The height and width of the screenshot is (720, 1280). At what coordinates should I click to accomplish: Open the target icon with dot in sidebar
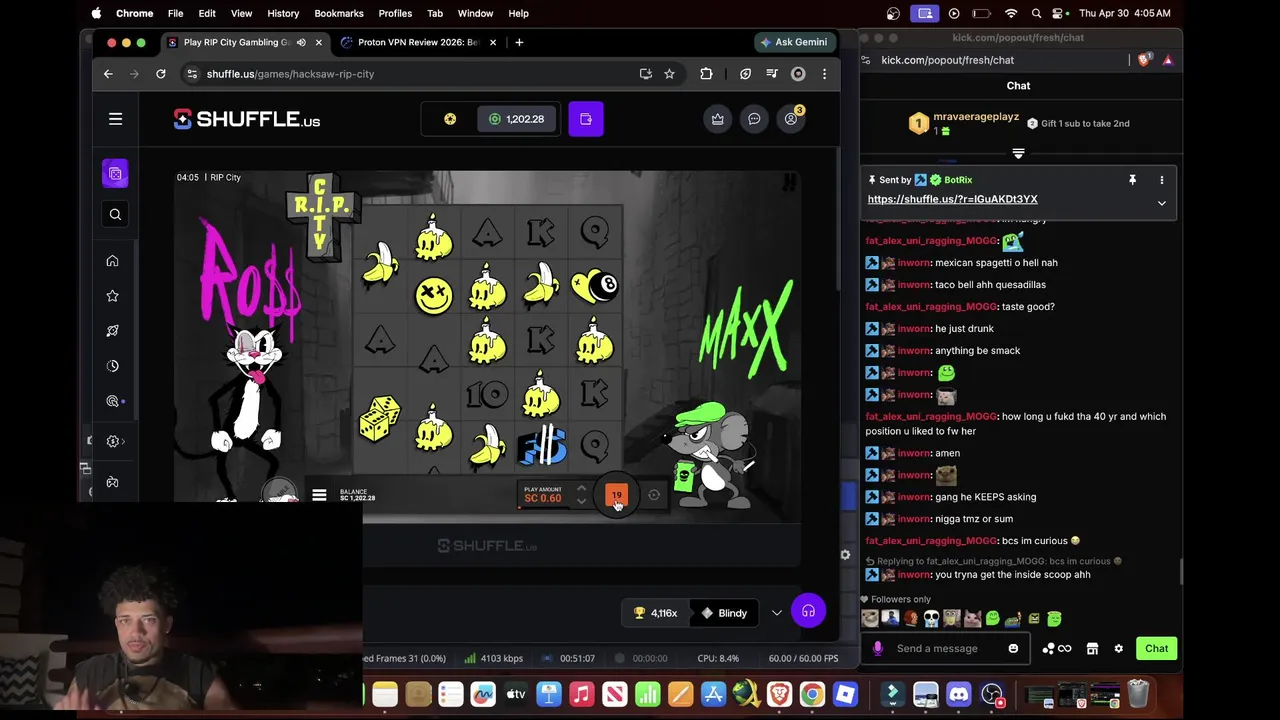pos(112,401)
